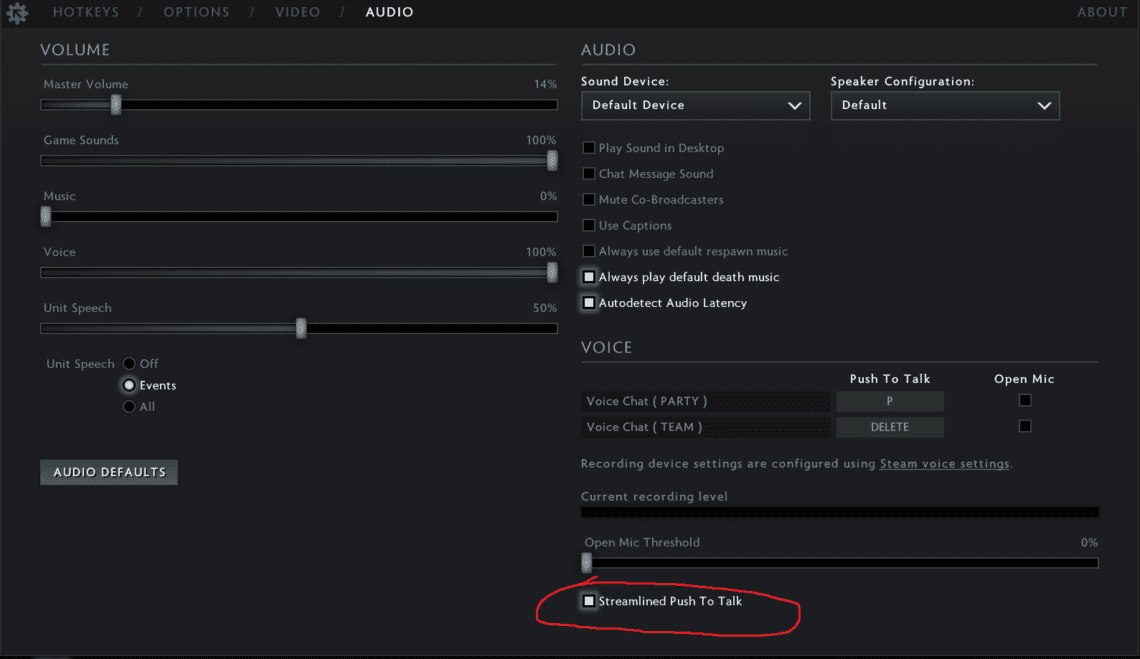The image size is (1140, 659).
Task: Select the All option for Unit Speech
Action: tap(129, 406)
